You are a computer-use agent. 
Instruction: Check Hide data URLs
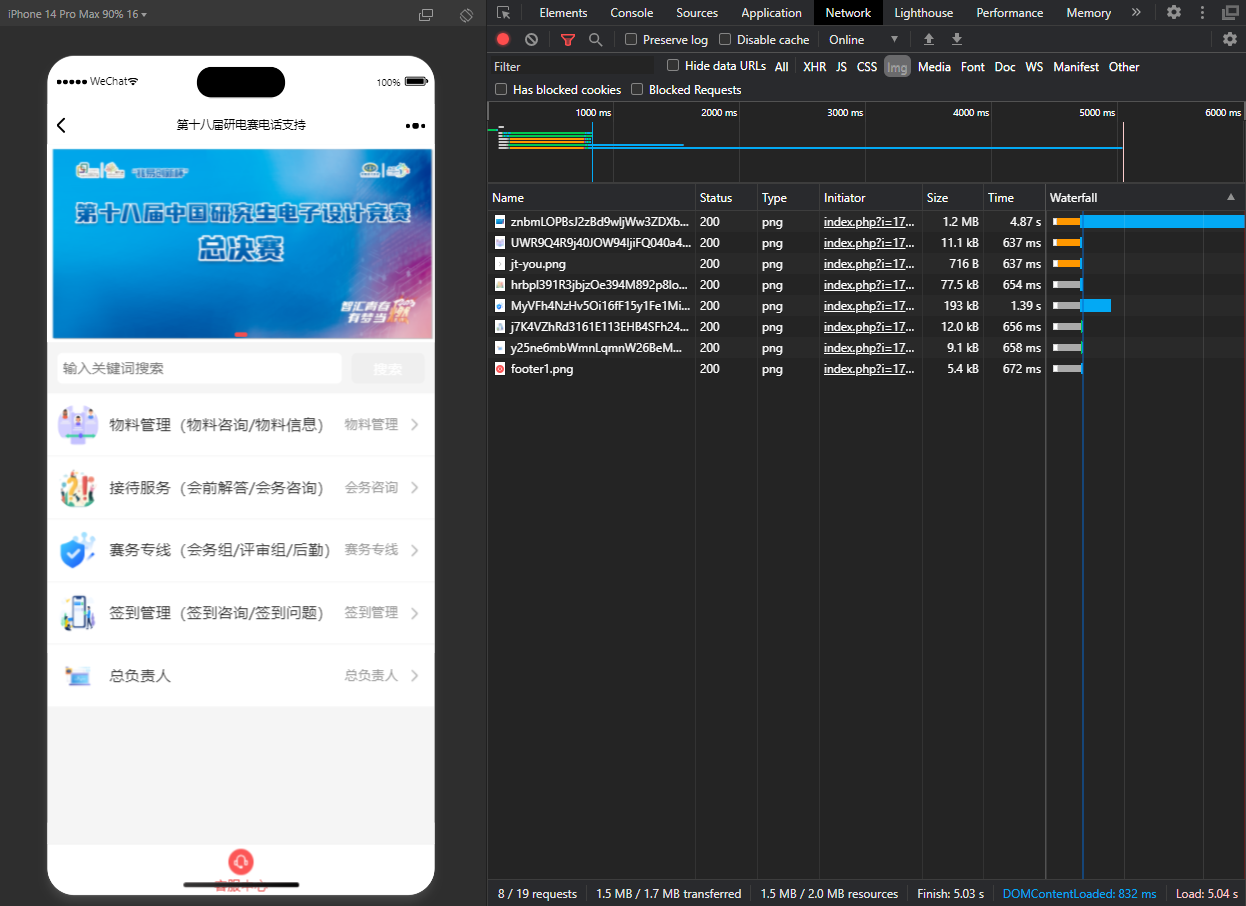[673, 66]
